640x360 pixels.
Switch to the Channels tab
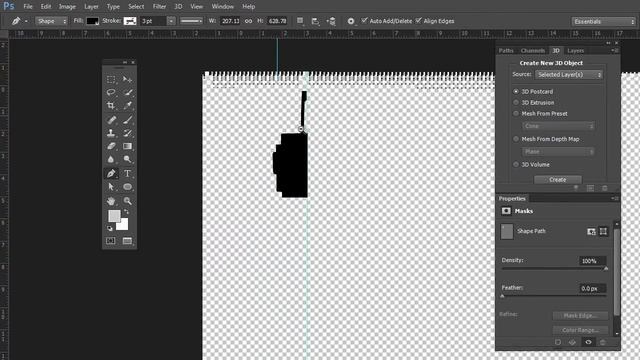coord(533,51)
